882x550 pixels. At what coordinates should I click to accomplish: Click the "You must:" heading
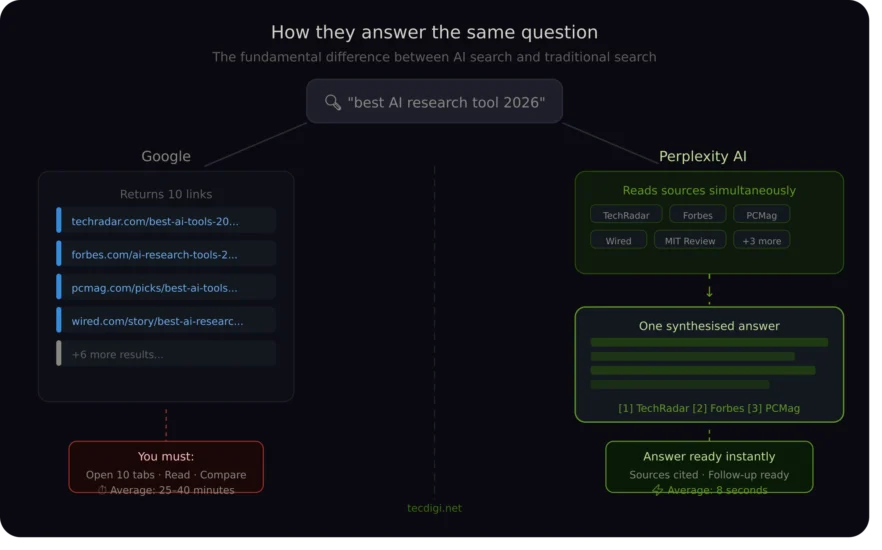click(166, 456)
